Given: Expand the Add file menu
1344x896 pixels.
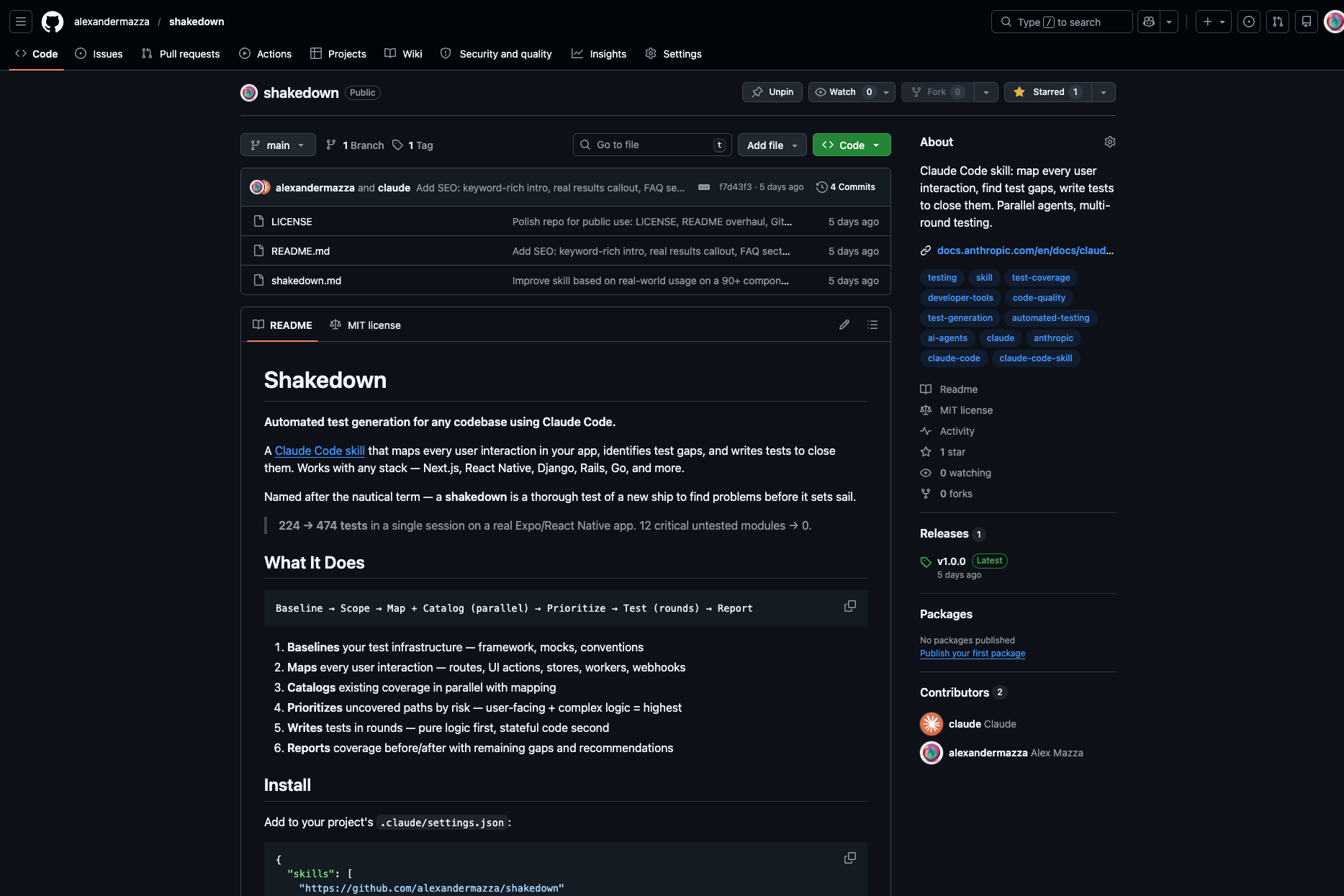Looking at the screenshot, I should (772, 145).
